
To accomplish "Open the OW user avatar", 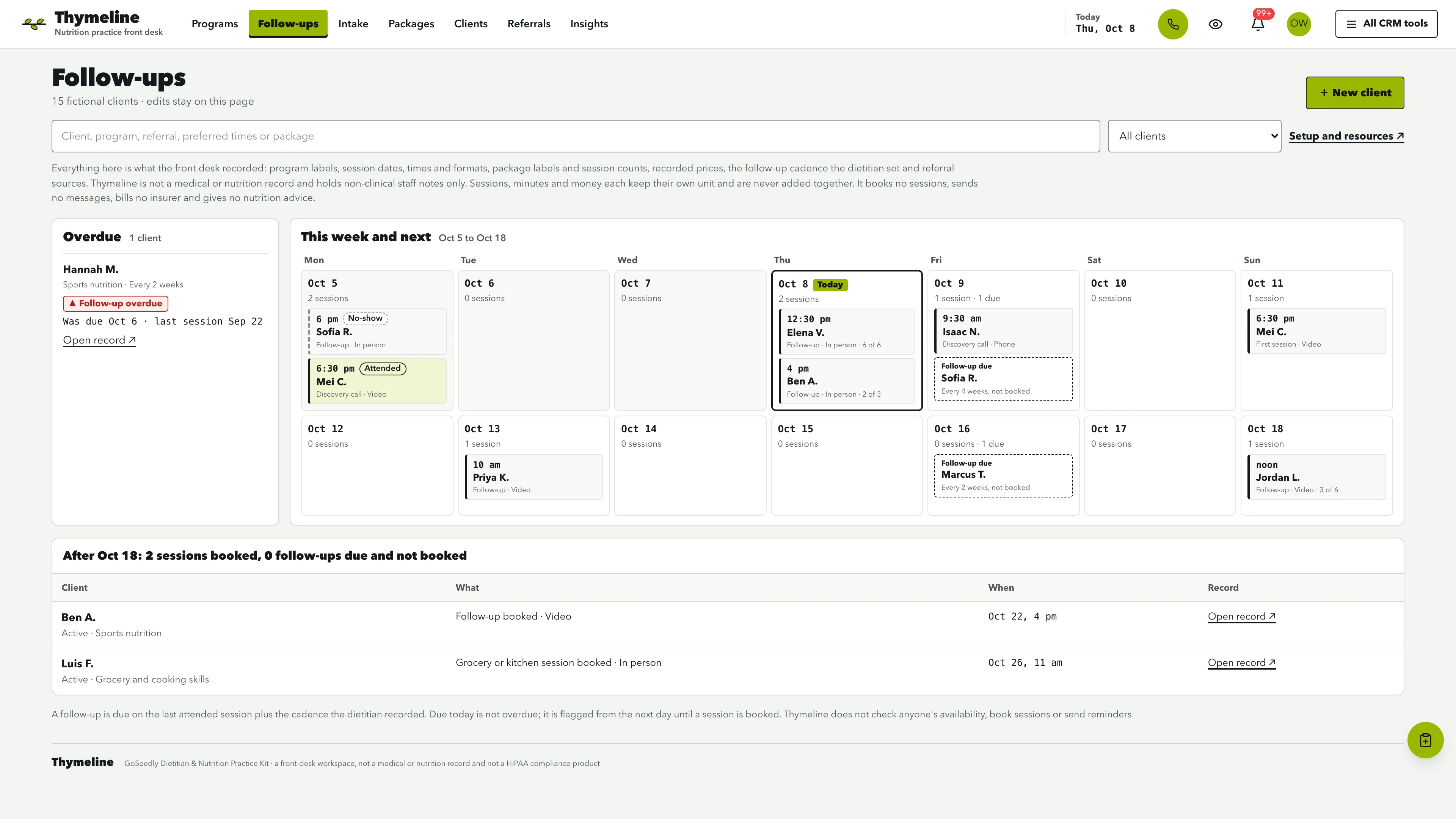I will [1299, 24].
